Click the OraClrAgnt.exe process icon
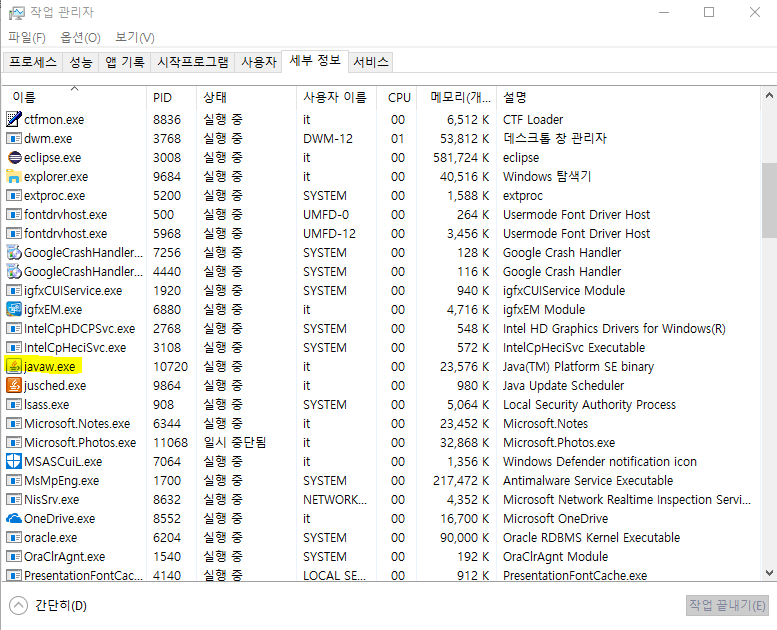This screenshot has height=630, width=777. tap(14, 556)
